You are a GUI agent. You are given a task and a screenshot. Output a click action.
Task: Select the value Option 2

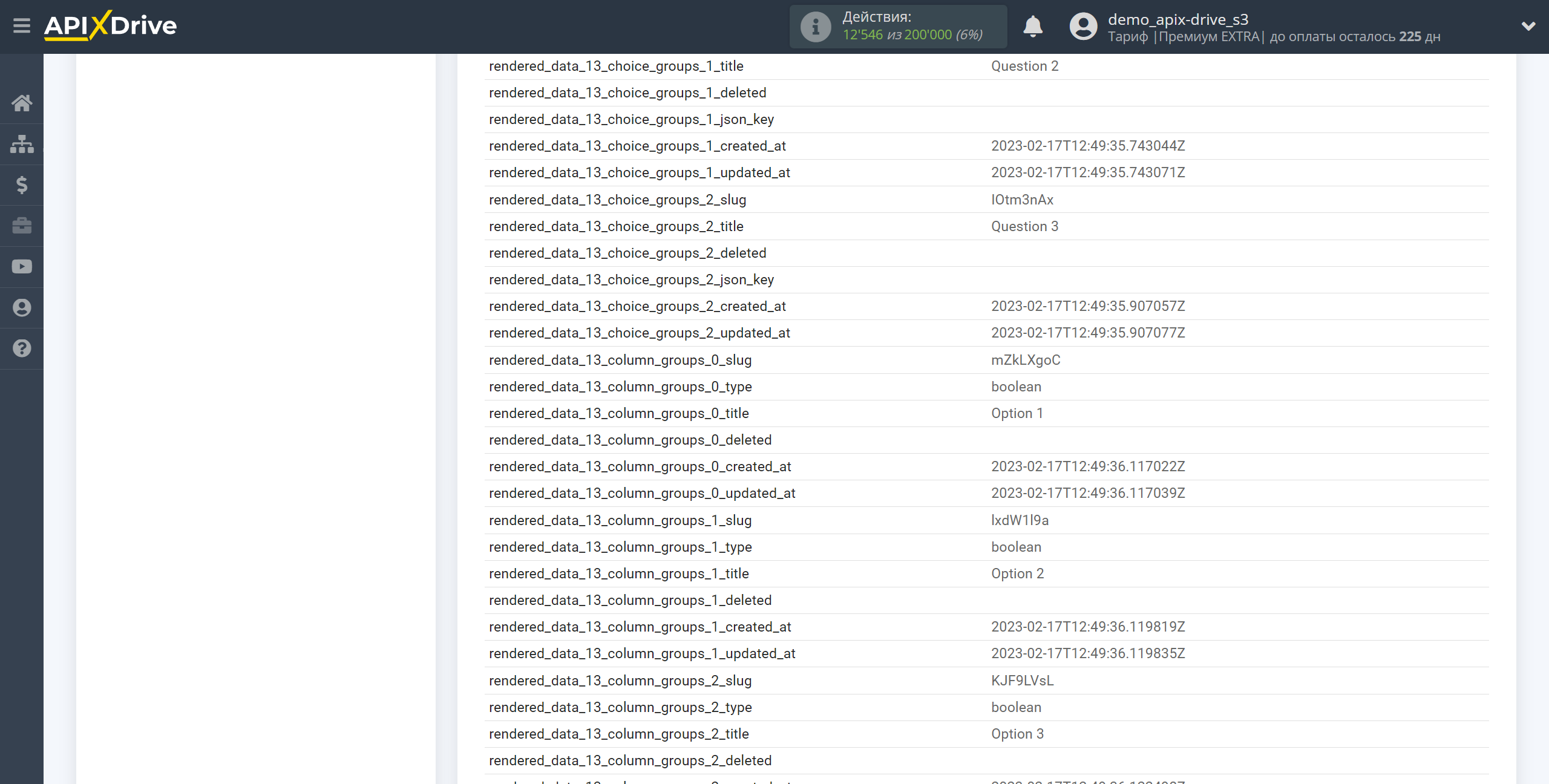pyautogui.click(x=1017, y=573)
